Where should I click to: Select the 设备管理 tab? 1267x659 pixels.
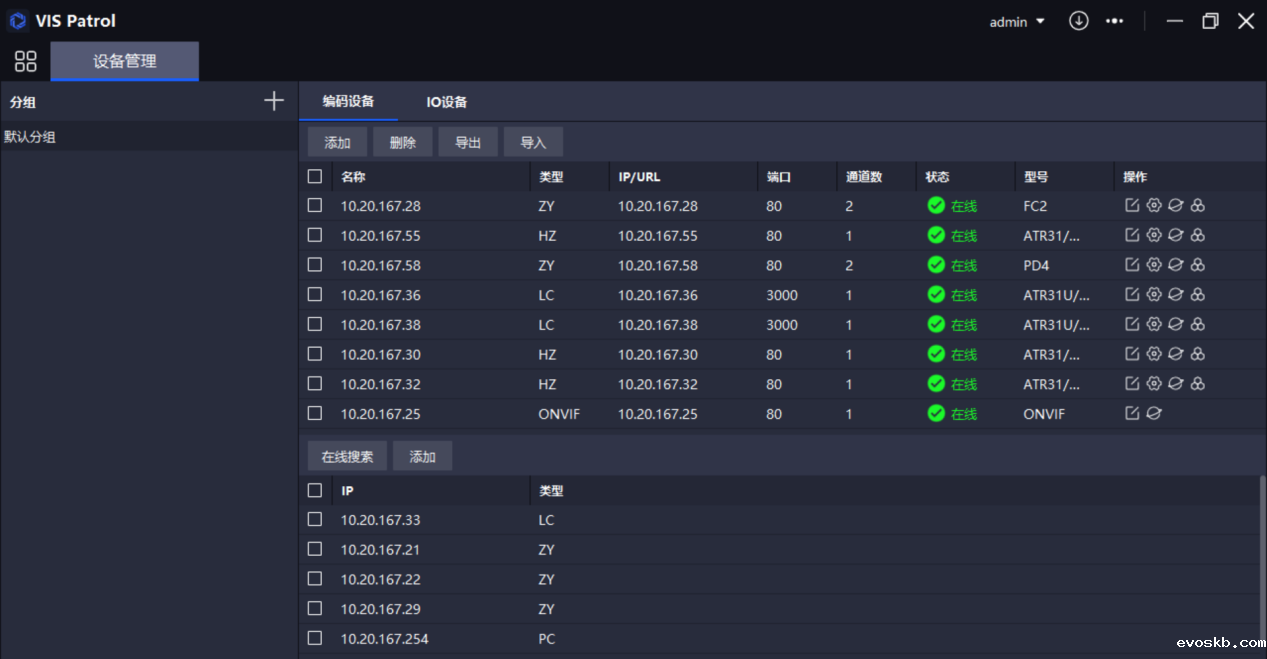point(125,61)
